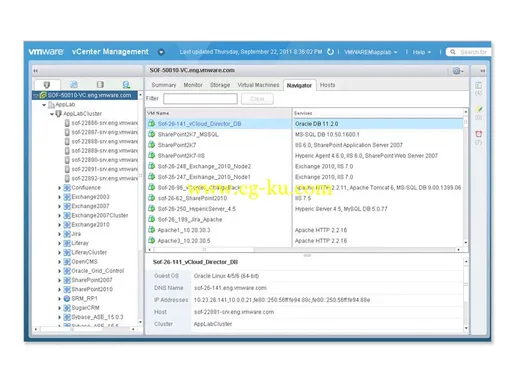Click scroll-down arrow of VM table
Image resolution: width=512 pixels, height=384 pixels.
point(466,243)
